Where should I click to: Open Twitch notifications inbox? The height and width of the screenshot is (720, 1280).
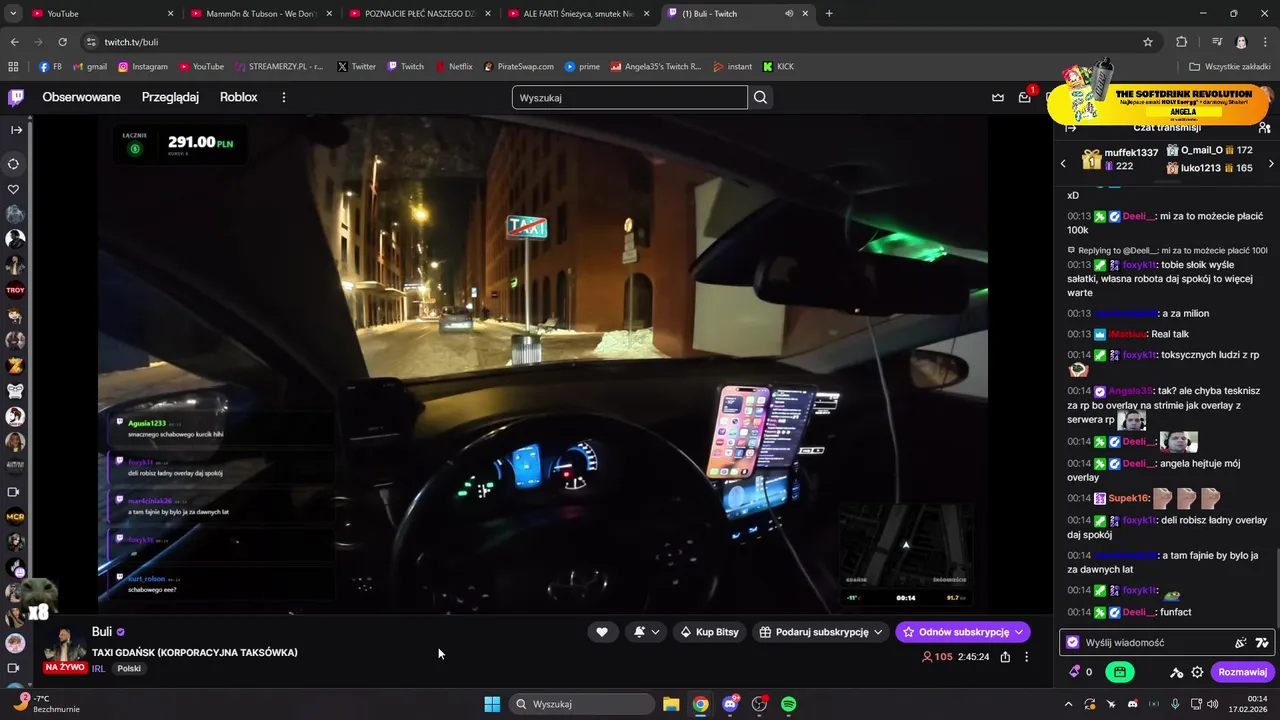[1025, 97]
